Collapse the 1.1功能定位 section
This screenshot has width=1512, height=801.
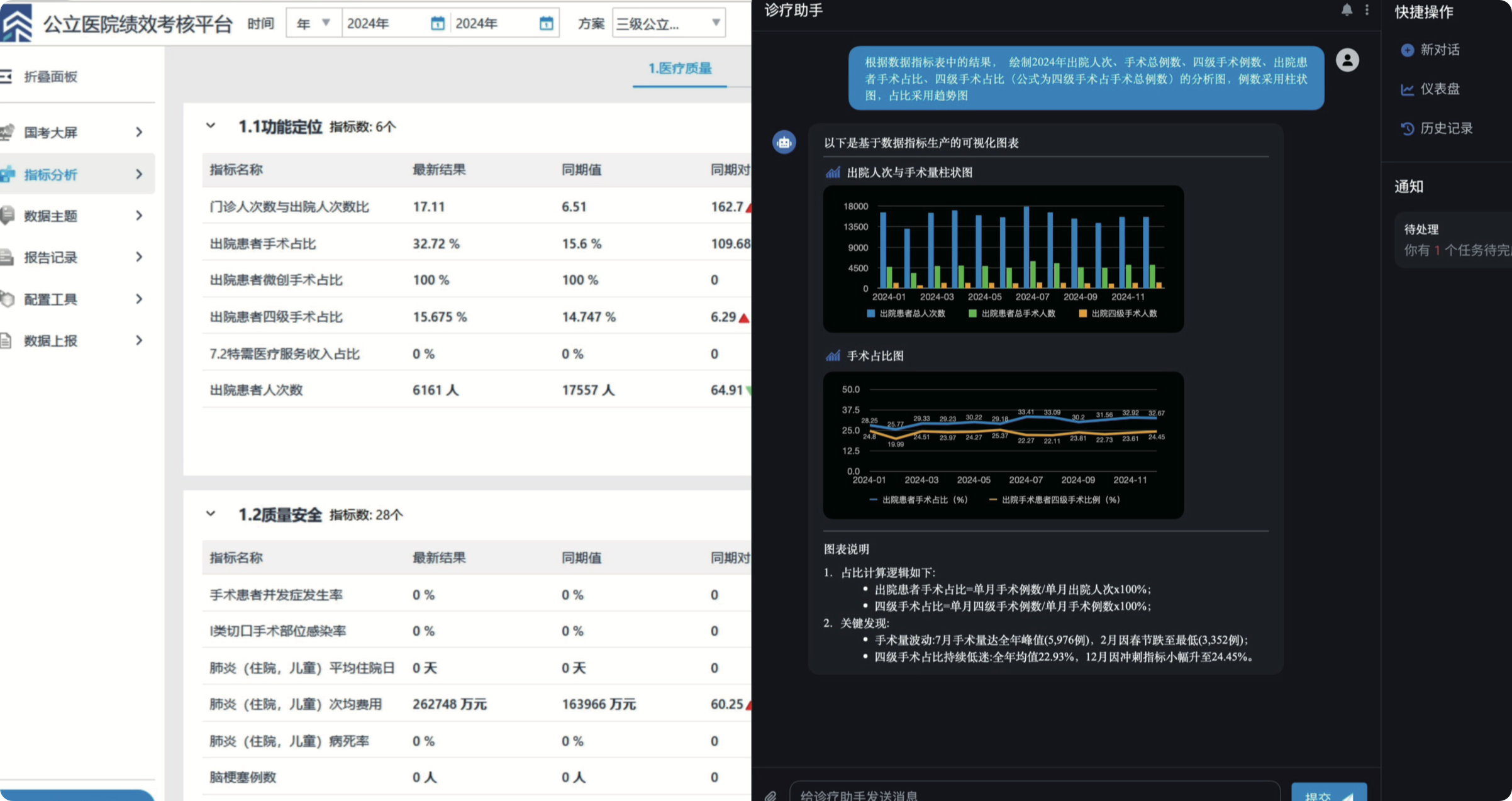click(x=211, y=126)
